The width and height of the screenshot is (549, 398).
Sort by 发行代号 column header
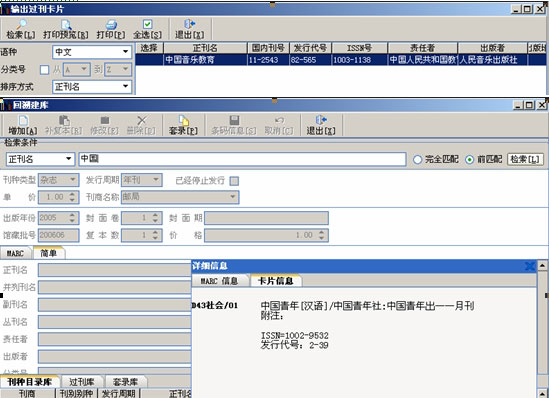click(x=310, y=48)
